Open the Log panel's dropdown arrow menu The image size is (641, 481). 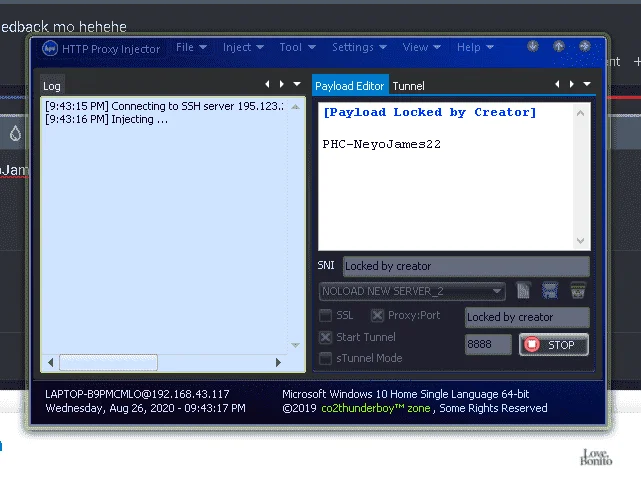[x=297, y=84]
